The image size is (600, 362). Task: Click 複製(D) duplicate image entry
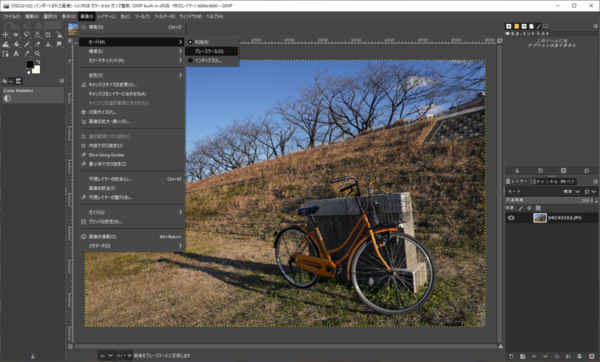pyautogui.click(x=132, y=27)
